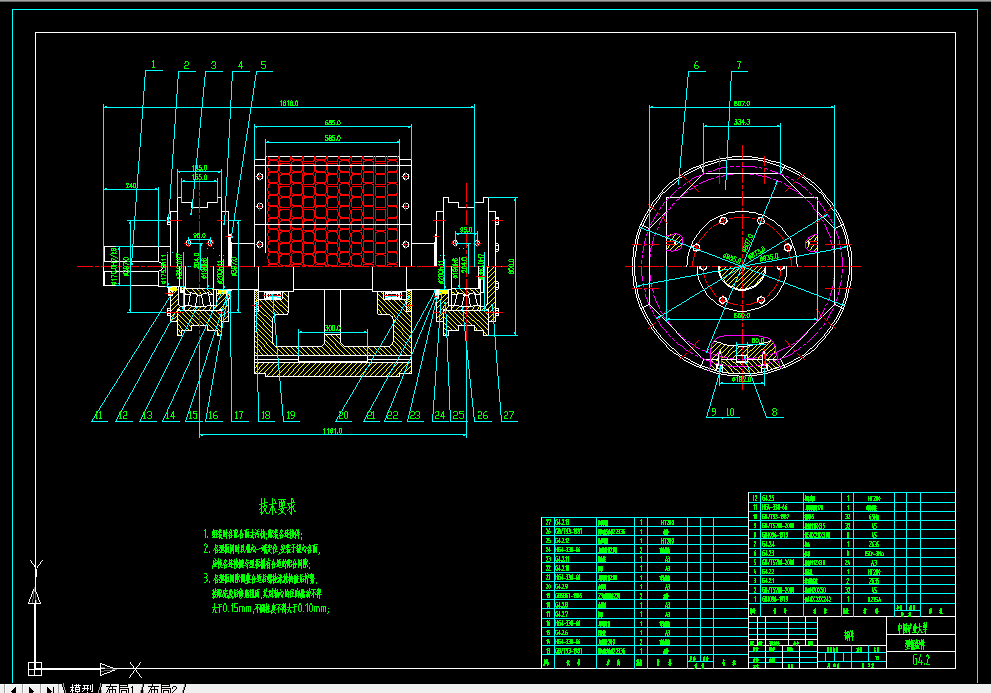Pick part balloon number 19
The width and height of the screenshot is (991, 693).
[291, 415]
